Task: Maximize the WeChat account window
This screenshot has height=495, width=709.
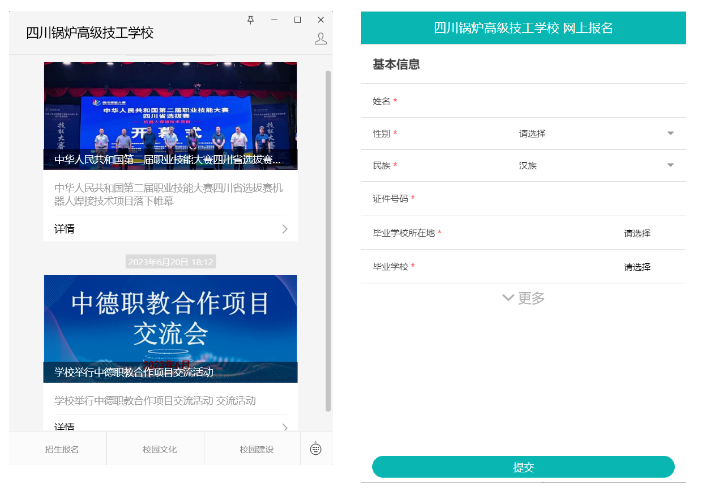Action: pyautogui.click(x=297, y=20)
